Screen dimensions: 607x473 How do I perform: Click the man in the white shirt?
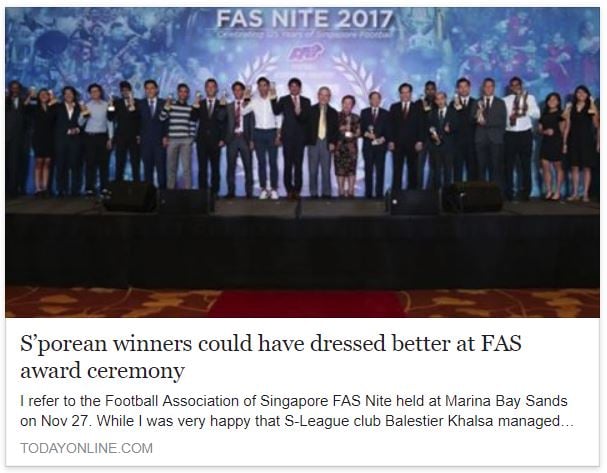click(266, 138)
